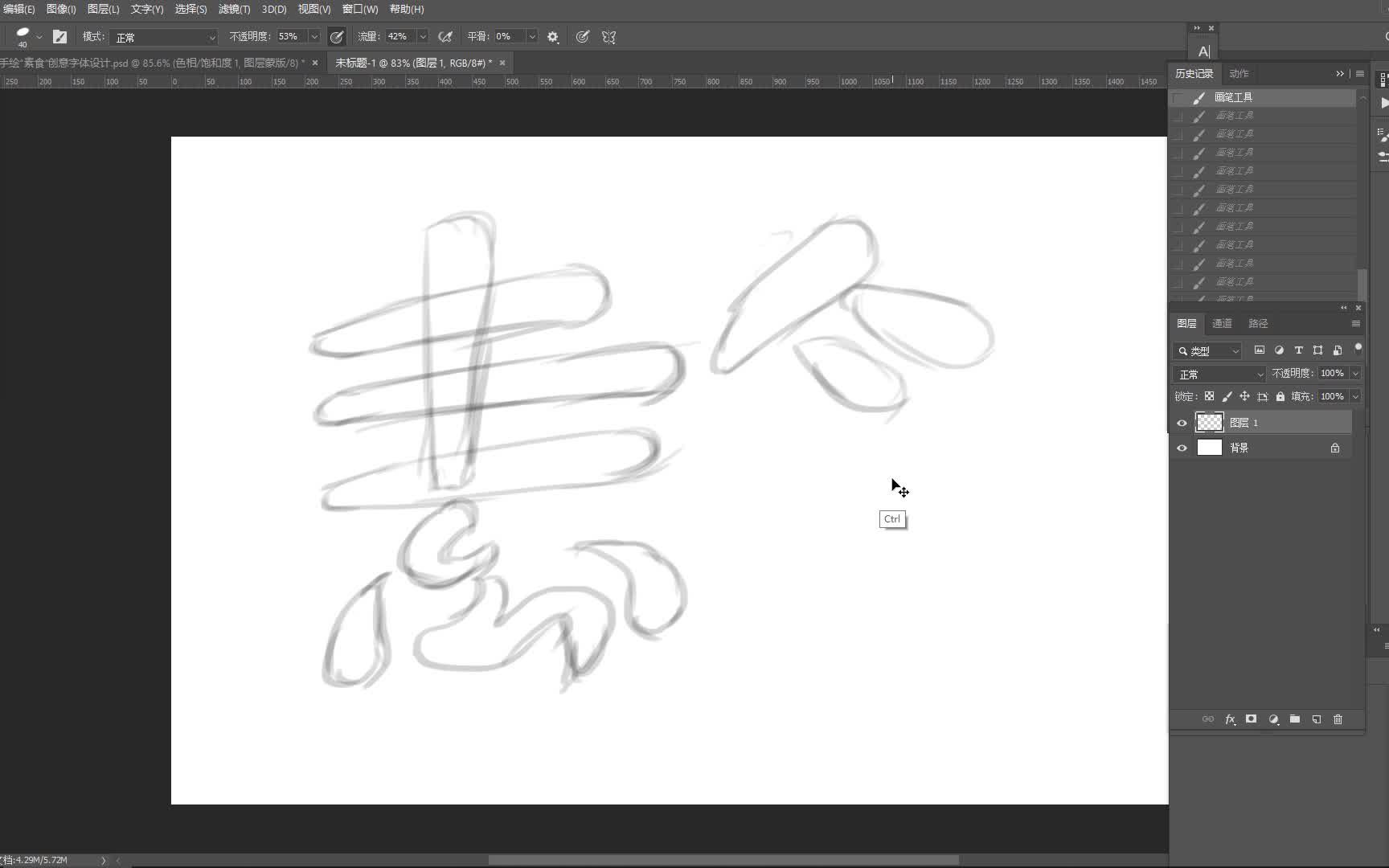Select the 未标题-1 document tab
This screenshot has width=1389, height=868.
(x=410, y=62)
